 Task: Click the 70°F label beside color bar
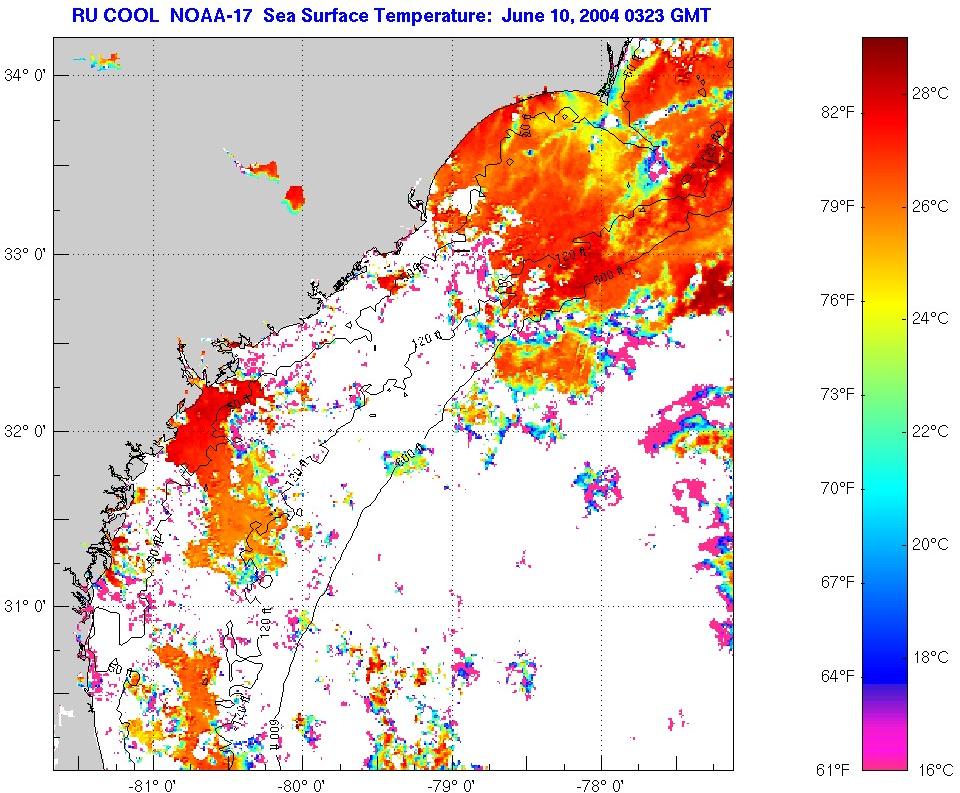tap(837, 488)
